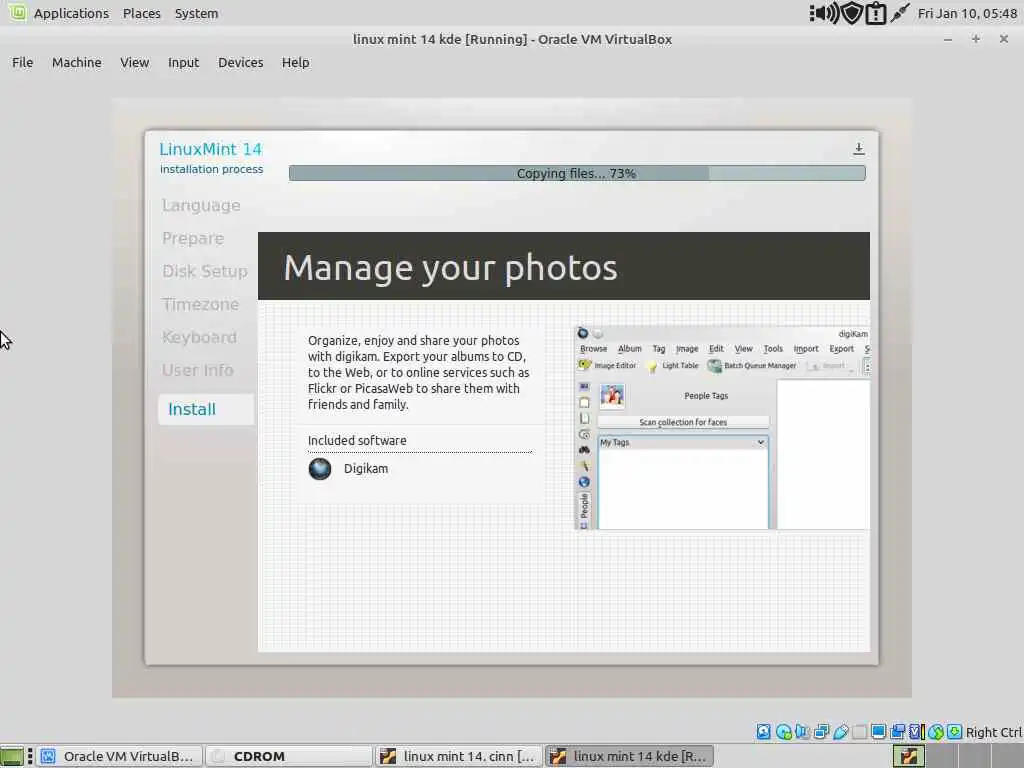Click the LinuxMint 14 installer title

210,149
